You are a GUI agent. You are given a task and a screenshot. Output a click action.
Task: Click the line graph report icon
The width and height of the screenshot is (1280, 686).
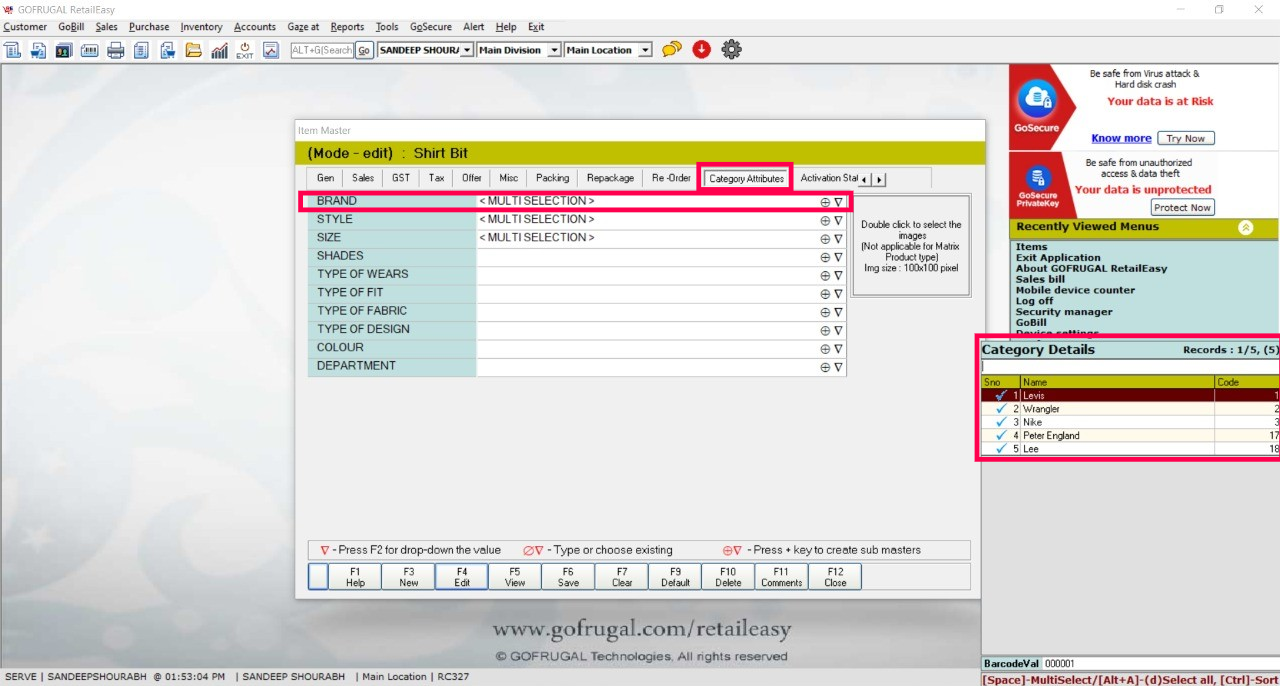(x=271, y=50)
